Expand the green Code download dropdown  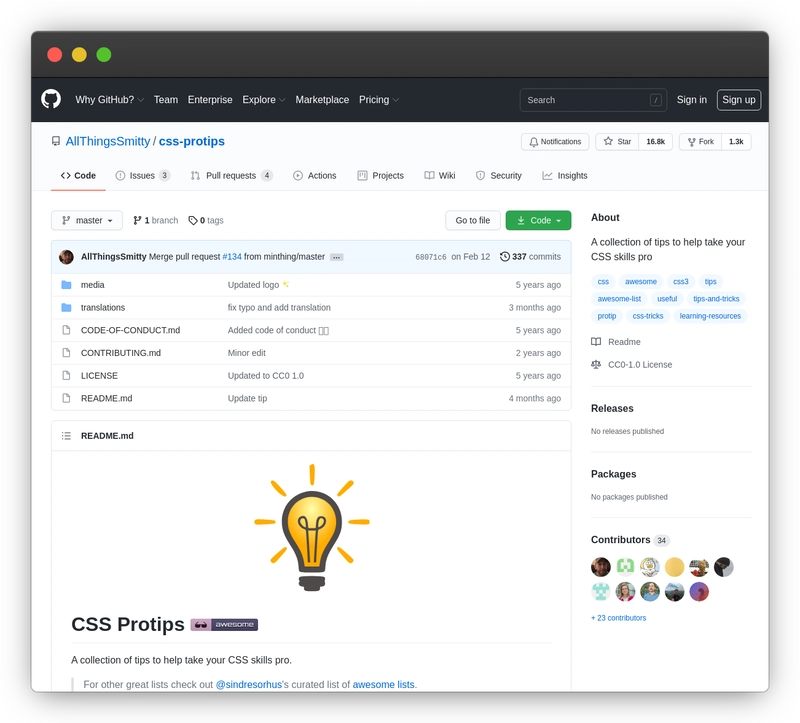pos(538,220)
